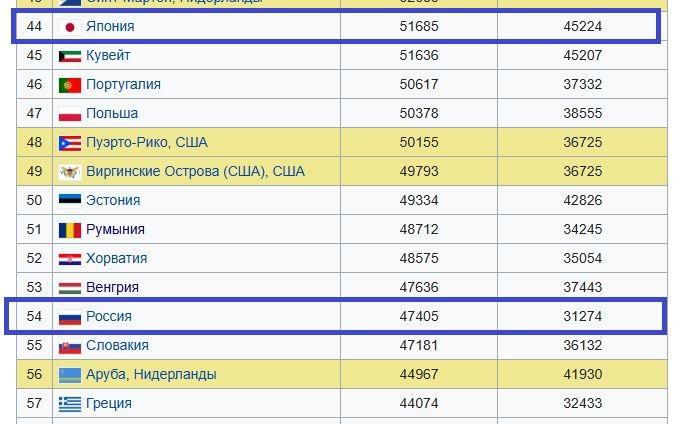Select the value 47405 in Russia row
Image resolution: width=673 pixels, height=424 pixels.
(x=419, y=316)
